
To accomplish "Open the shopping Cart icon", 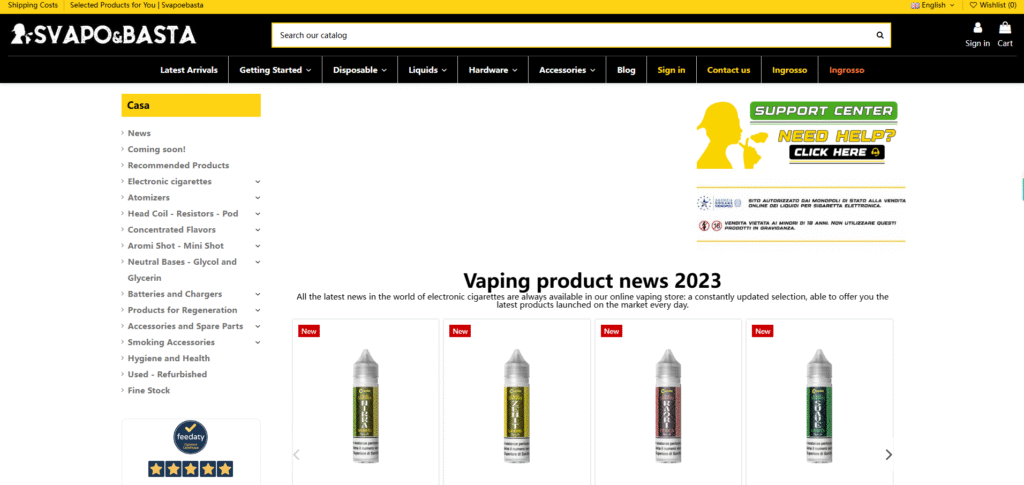I will click(1005, 27).
